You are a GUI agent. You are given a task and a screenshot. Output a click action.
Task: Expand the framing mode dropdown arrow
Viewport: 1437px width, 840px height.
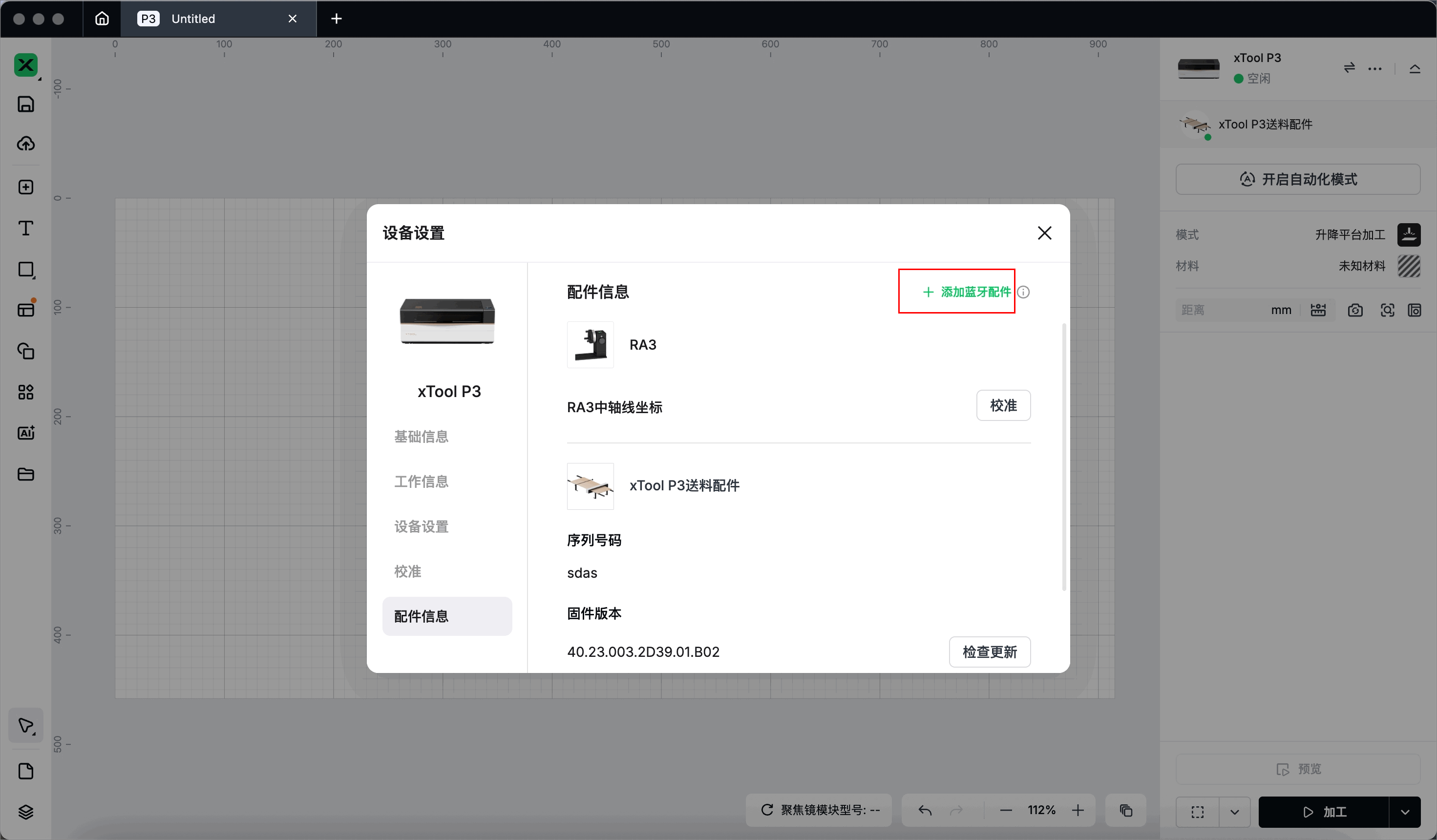coord(1235,812)
